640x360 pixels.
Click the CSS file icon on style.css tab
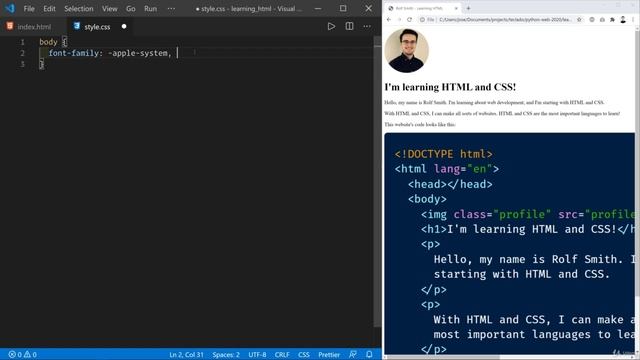77,26
